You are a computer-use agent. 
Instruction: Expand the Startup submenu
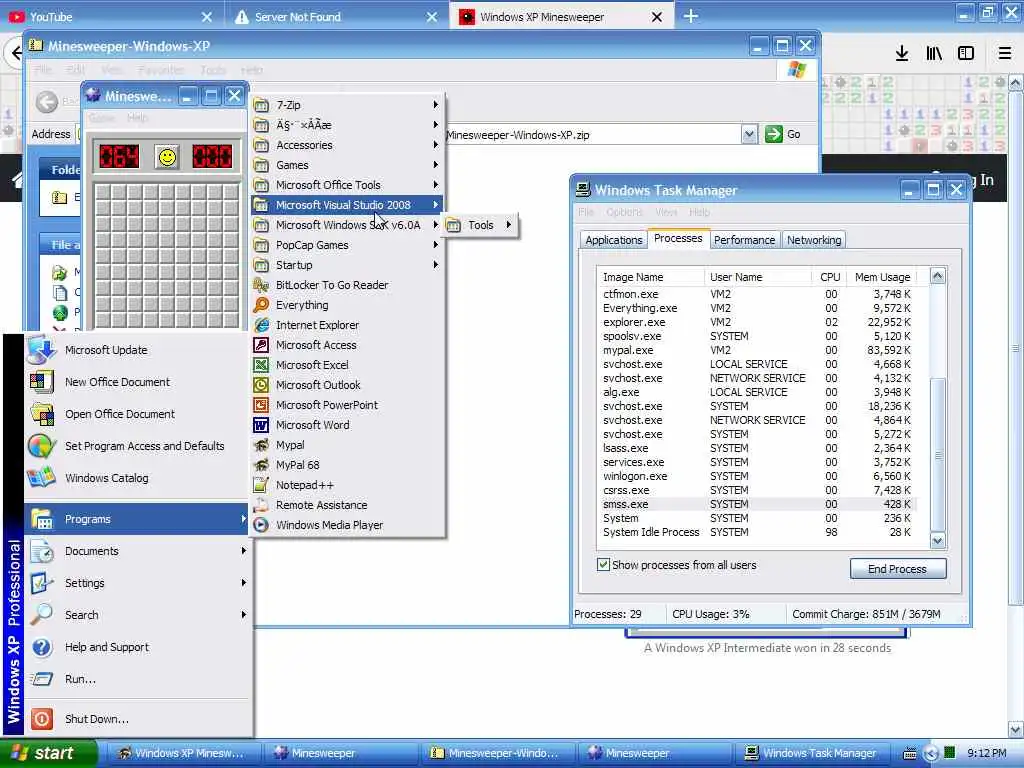click(x=348, y=265)
